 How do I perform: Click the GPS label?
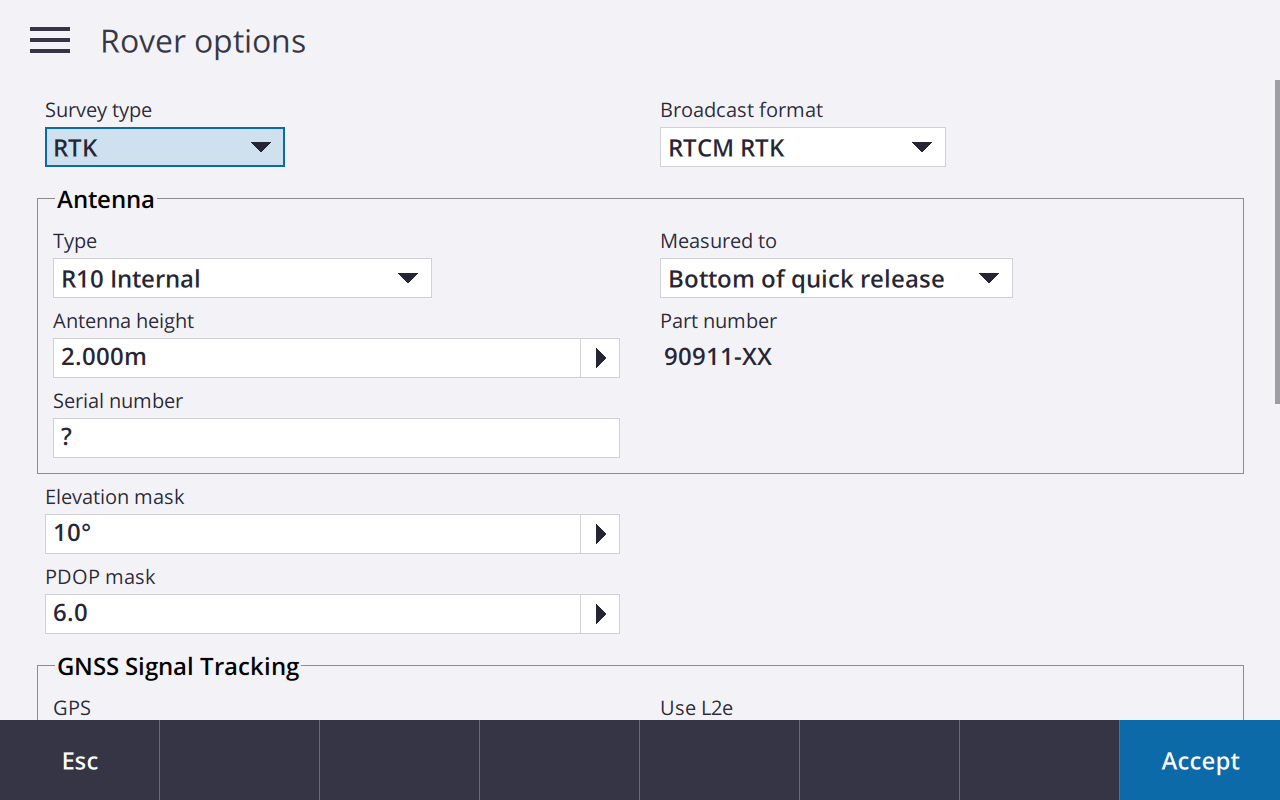72,708
